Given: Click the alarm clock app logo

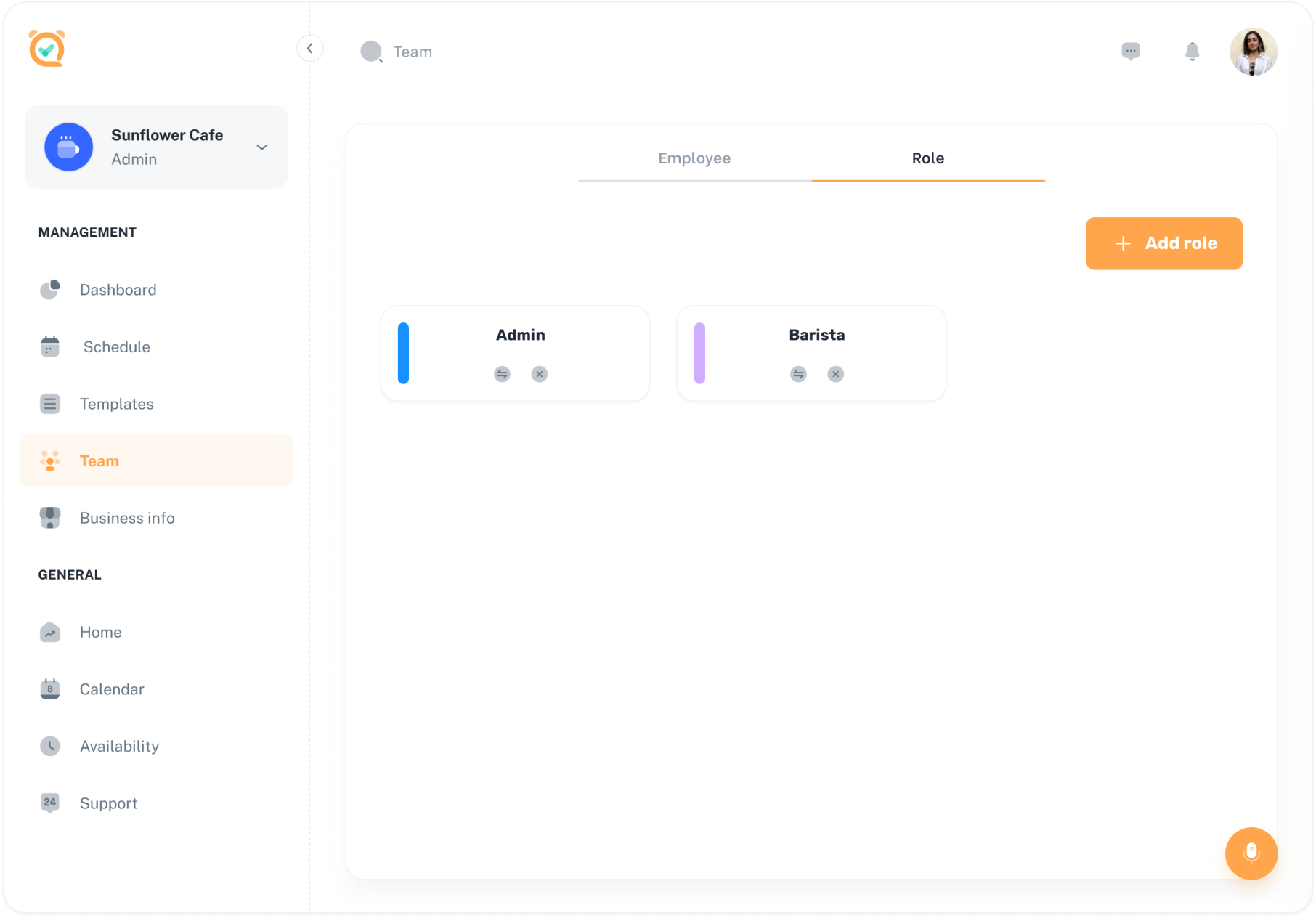Looking at the screenshot, I should [x=47, y=49].
